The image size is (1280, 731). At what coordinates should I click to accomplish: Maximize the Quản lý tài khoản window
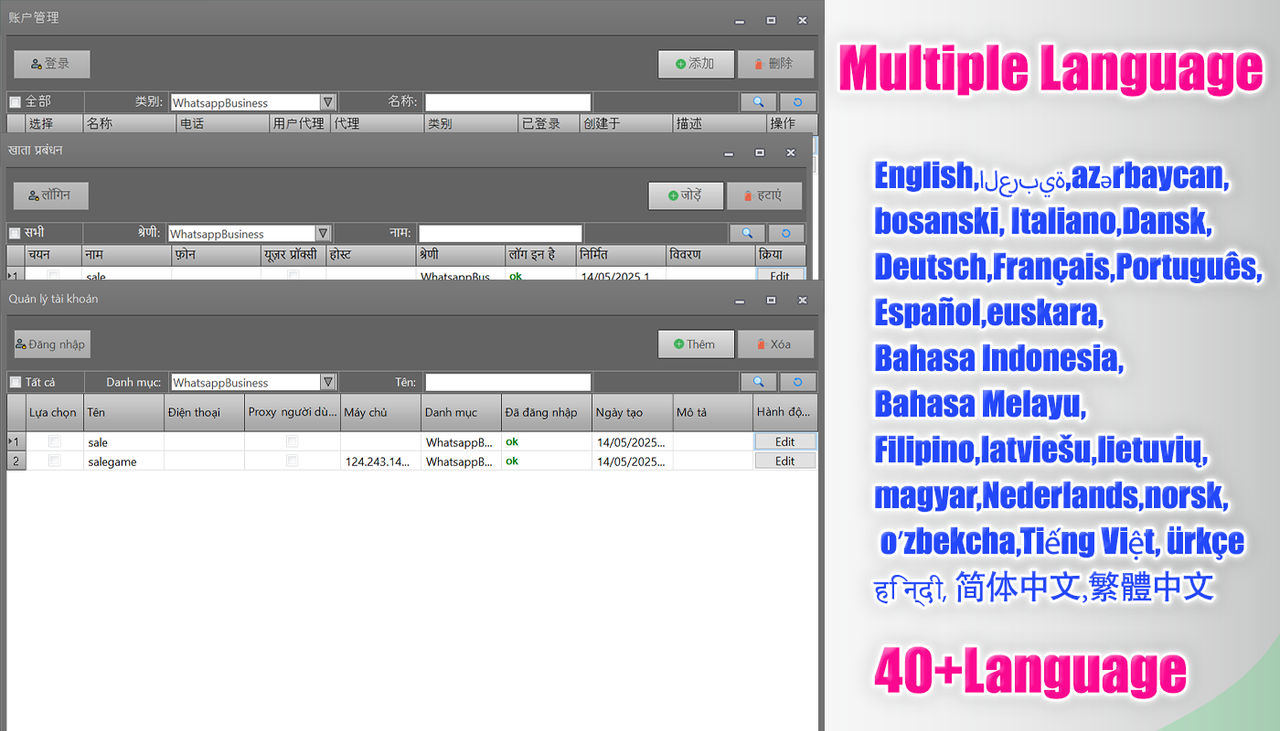click(x=771, y=300)
